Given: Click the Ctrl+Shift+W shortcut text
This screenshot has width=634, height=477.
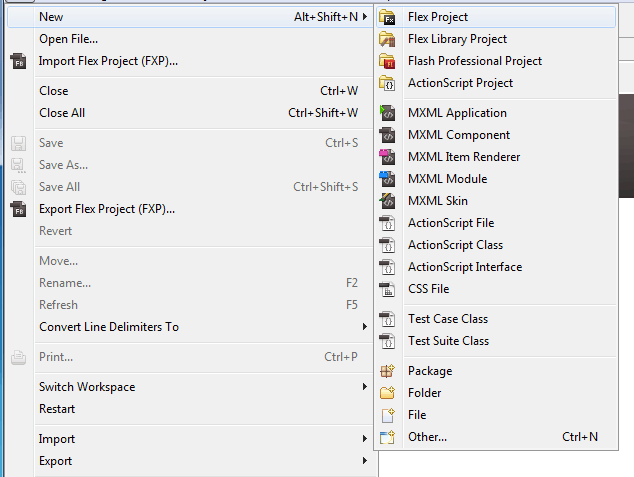Looking at the screenshot, I should [323, 113].
